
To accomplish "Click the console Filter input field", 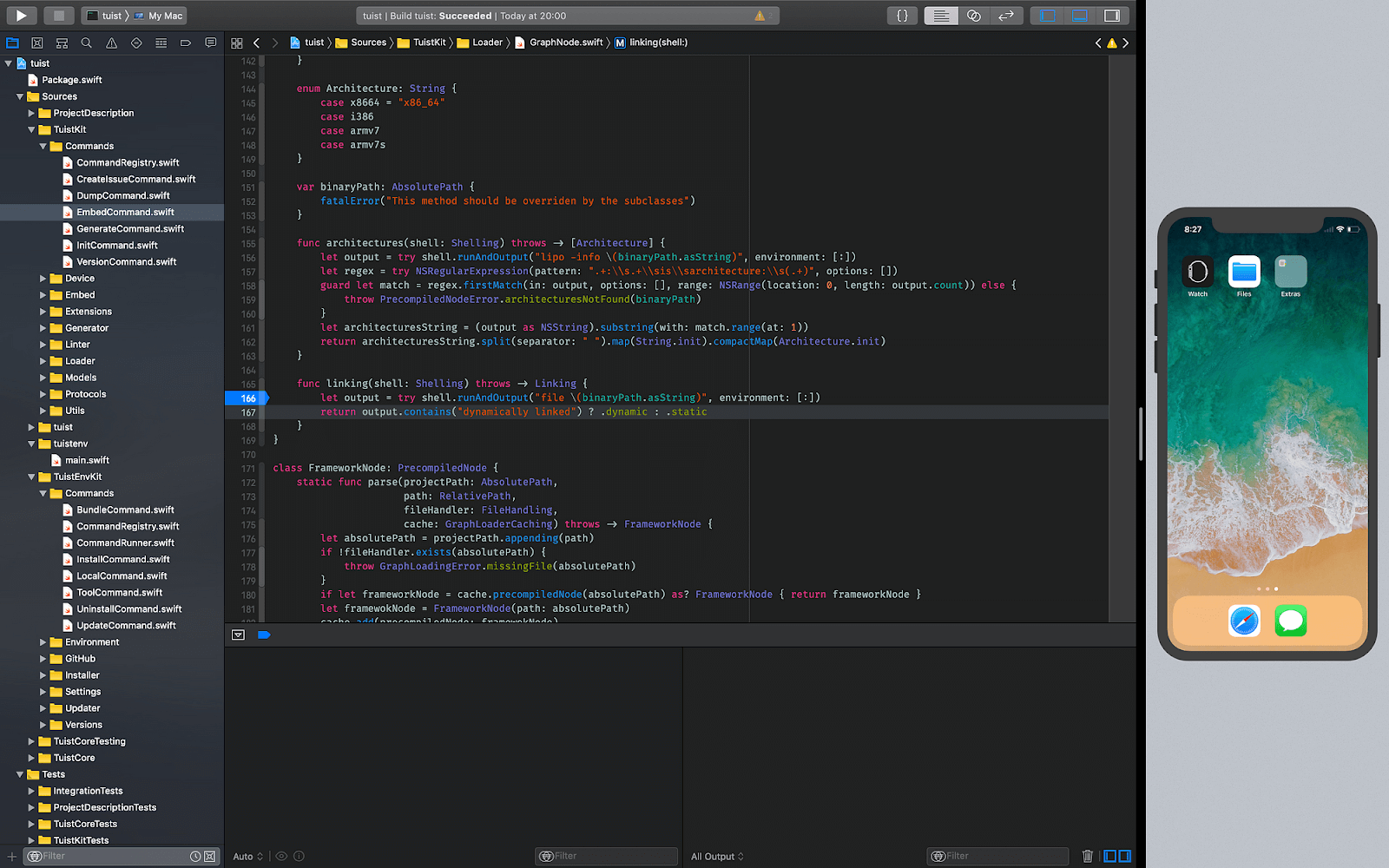I will [998, 856].
